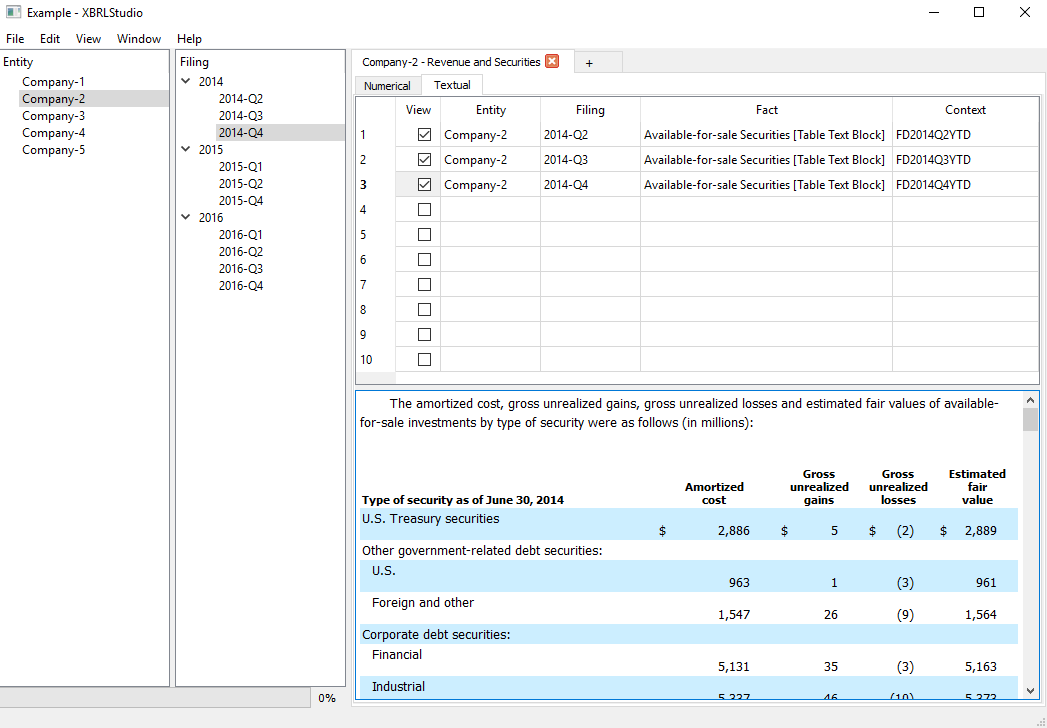
Task: Select the 2015-Q2 filing
Action: (x=240, y=184)
